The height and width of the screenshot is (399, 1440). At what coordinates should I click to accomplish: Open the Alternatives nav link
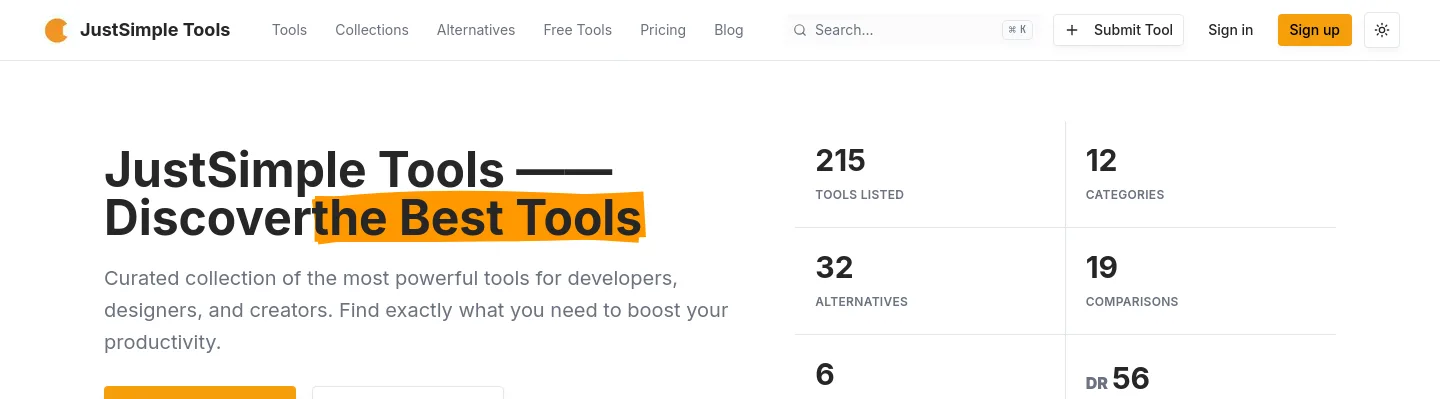click(x=476, y=30)
